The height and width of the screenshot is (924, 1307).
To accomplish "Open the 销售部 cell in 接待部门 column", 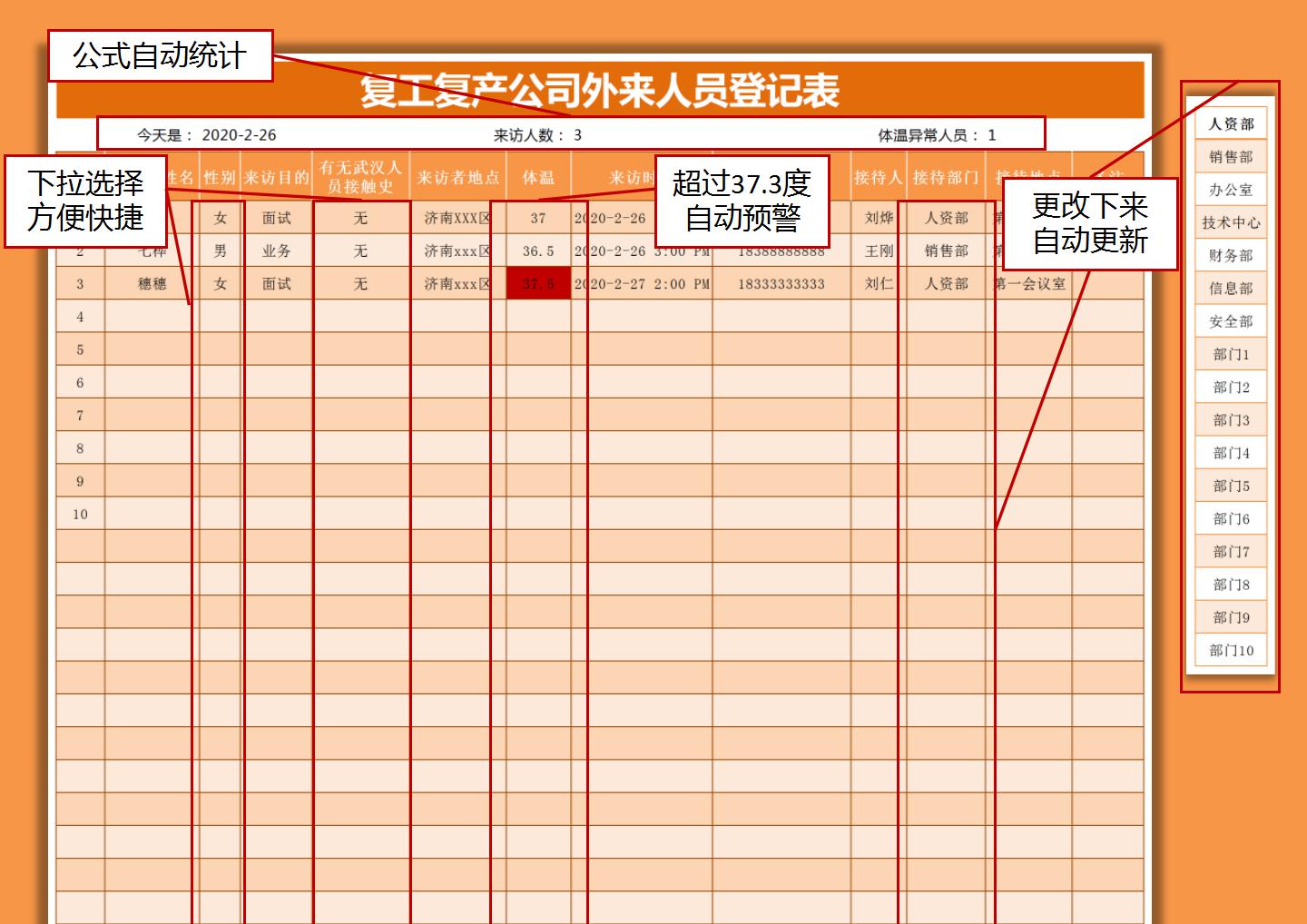I will (946, 251).
